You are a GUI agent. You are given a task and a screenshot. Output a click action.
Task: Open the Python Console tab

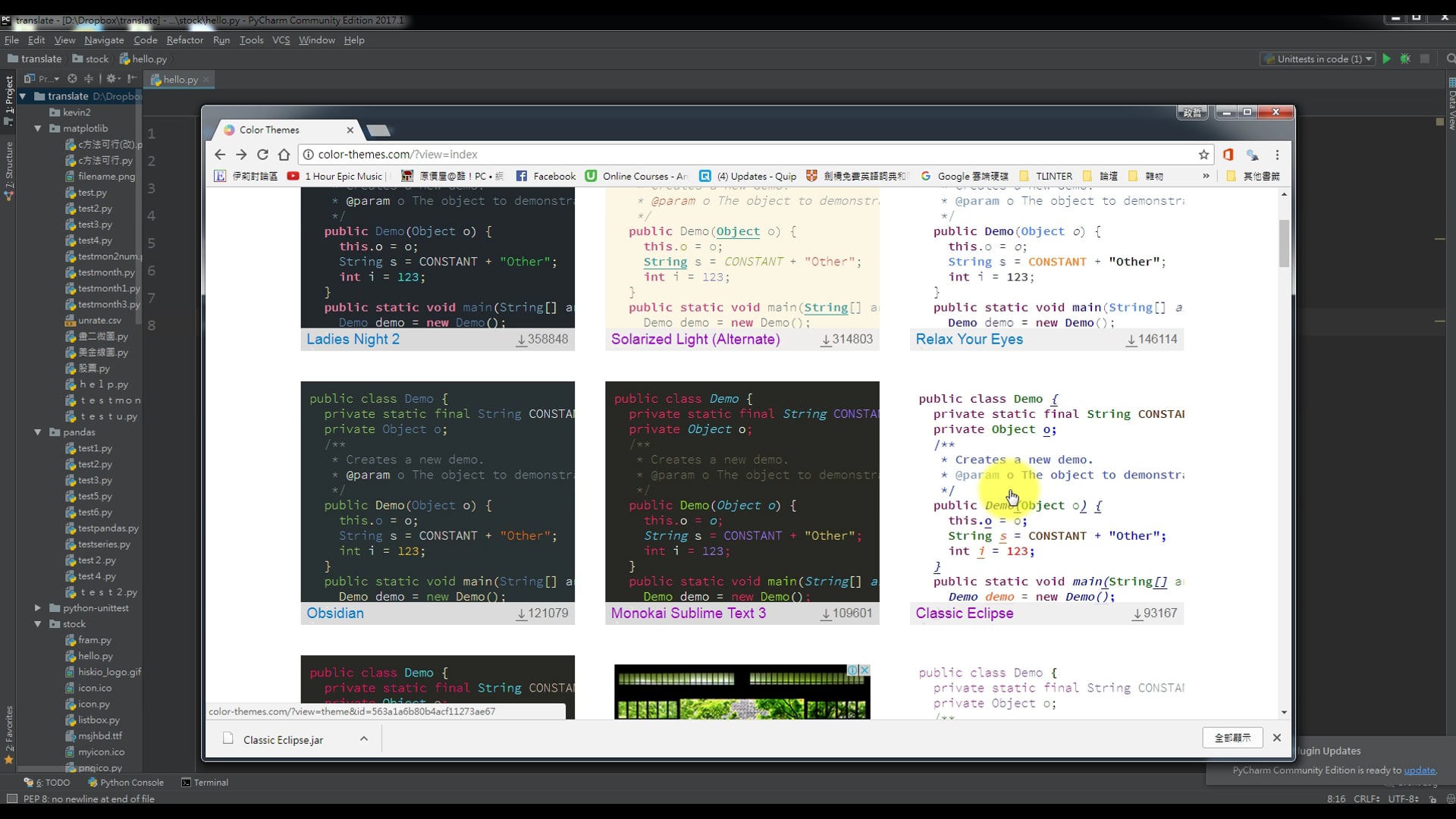tap(126, 783)
